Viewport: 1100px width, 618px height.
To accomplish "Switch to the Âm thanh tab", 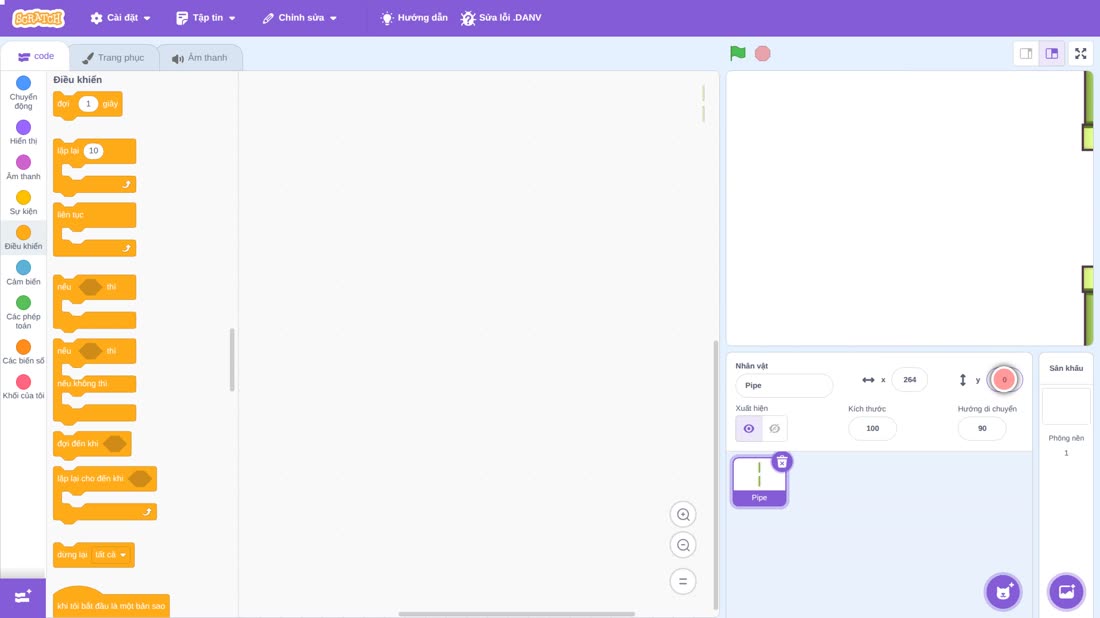I will coord(200,58).
